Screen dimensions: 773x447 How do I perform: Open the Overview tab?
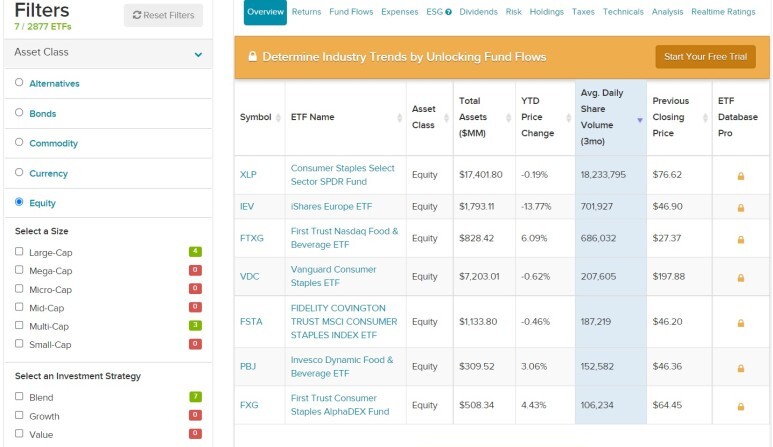tap(265, 12)
